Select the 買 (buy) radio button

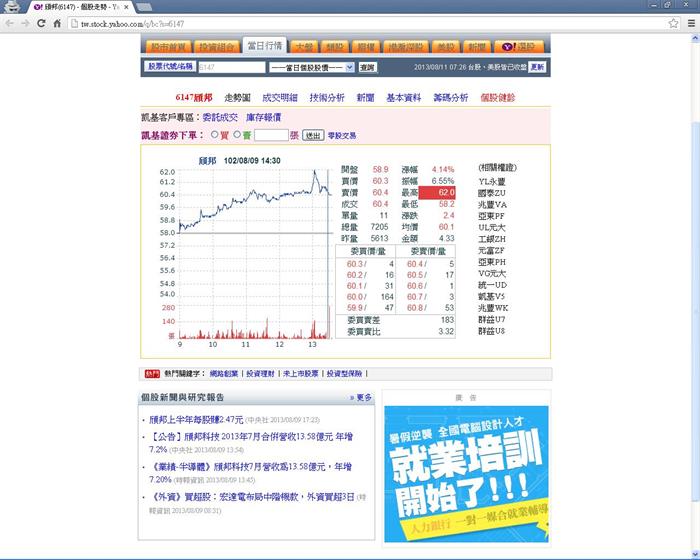(215, 134)
